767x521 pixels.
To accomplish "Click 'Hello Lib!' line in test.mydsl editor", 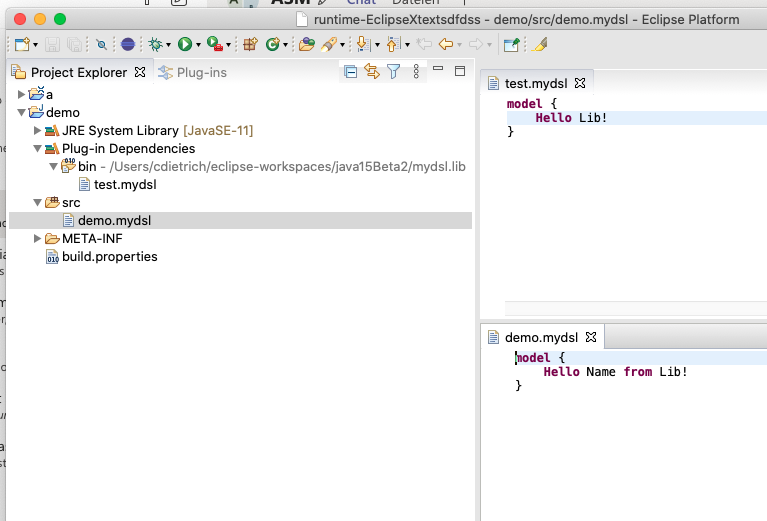I will click(571, 118).
